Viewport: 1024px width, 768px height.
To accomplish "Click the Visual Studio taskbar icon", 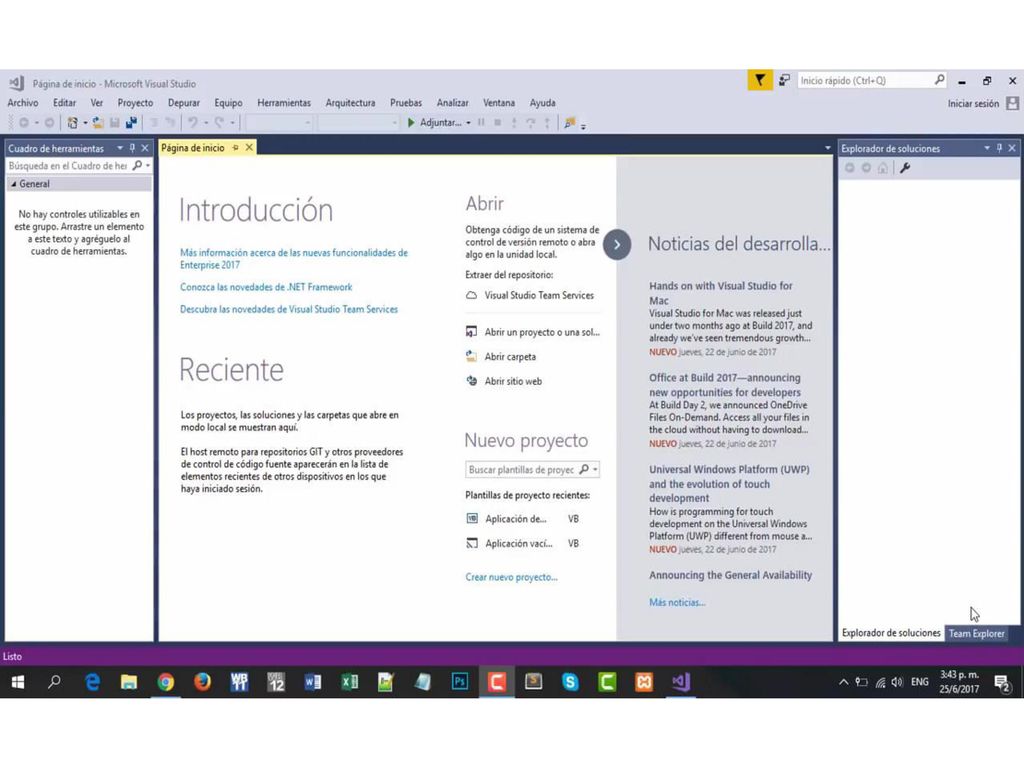I will (x=680, y=682).
